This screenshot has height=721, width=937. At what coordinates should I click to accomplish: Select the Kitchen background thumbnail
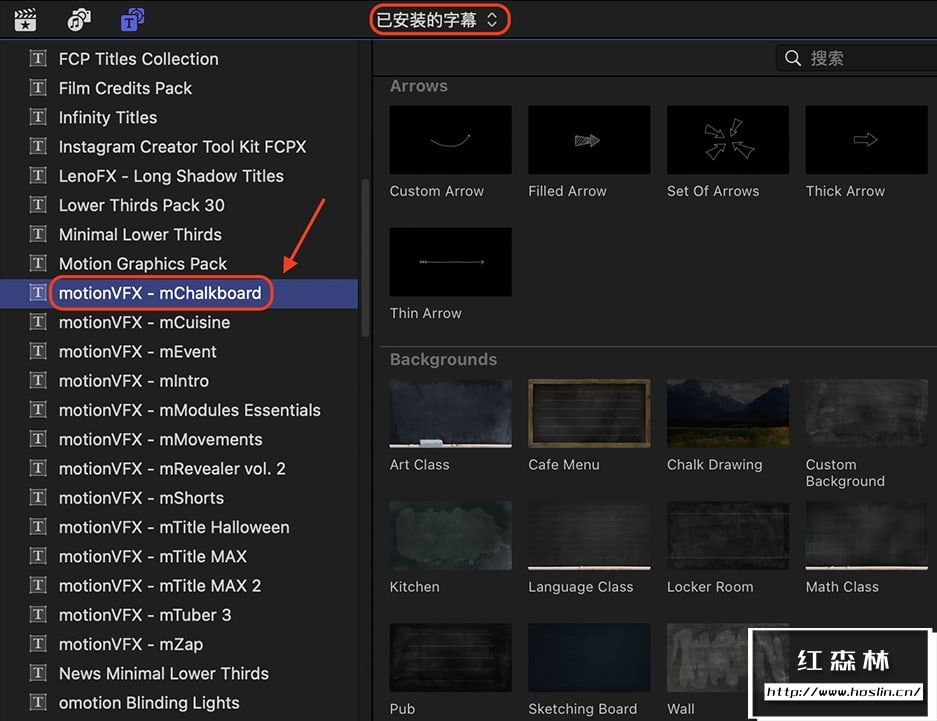click(x=451, y=535)
